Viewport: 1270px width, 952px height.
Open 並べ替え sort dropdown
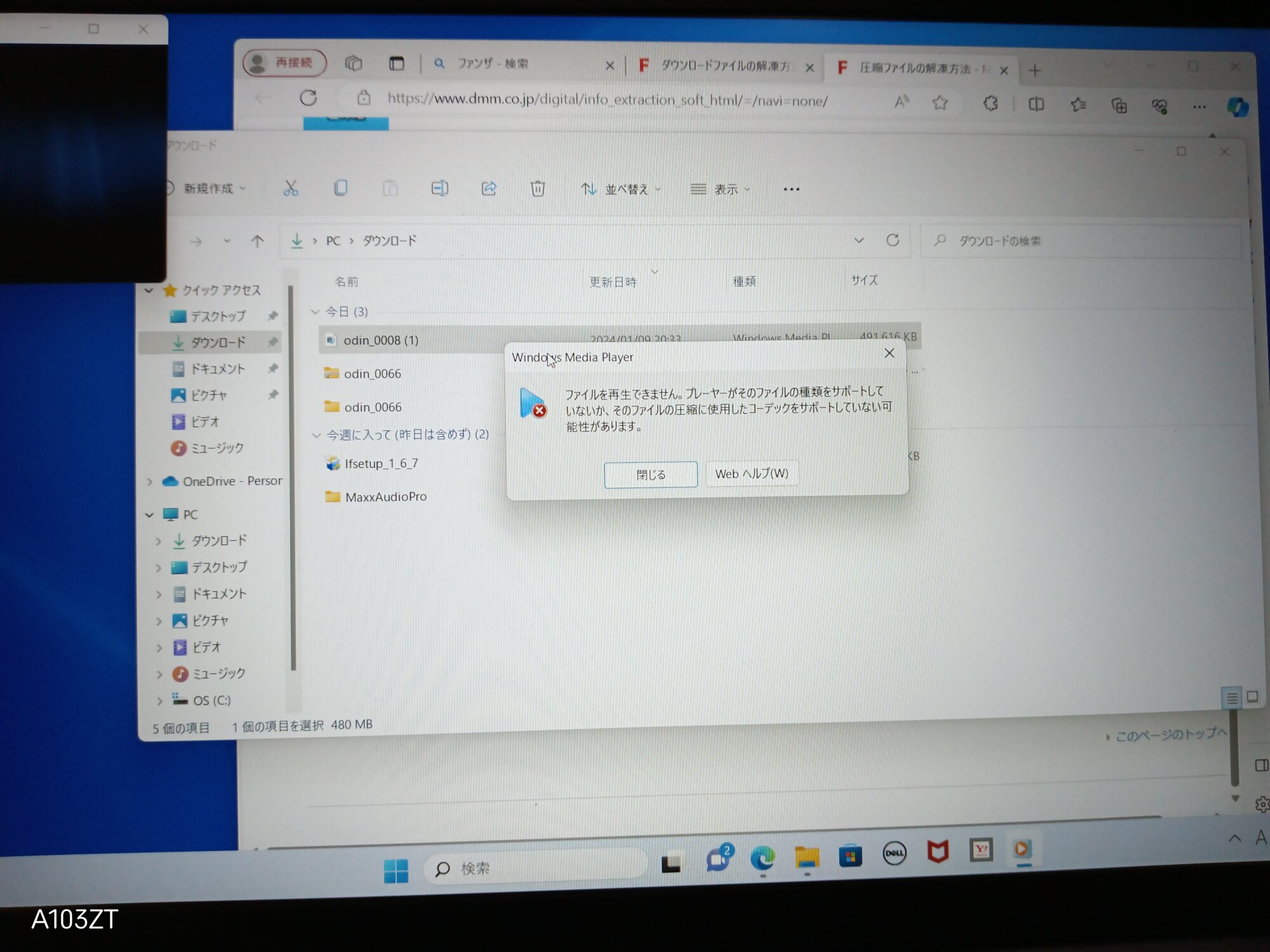(x=621, y=189)
